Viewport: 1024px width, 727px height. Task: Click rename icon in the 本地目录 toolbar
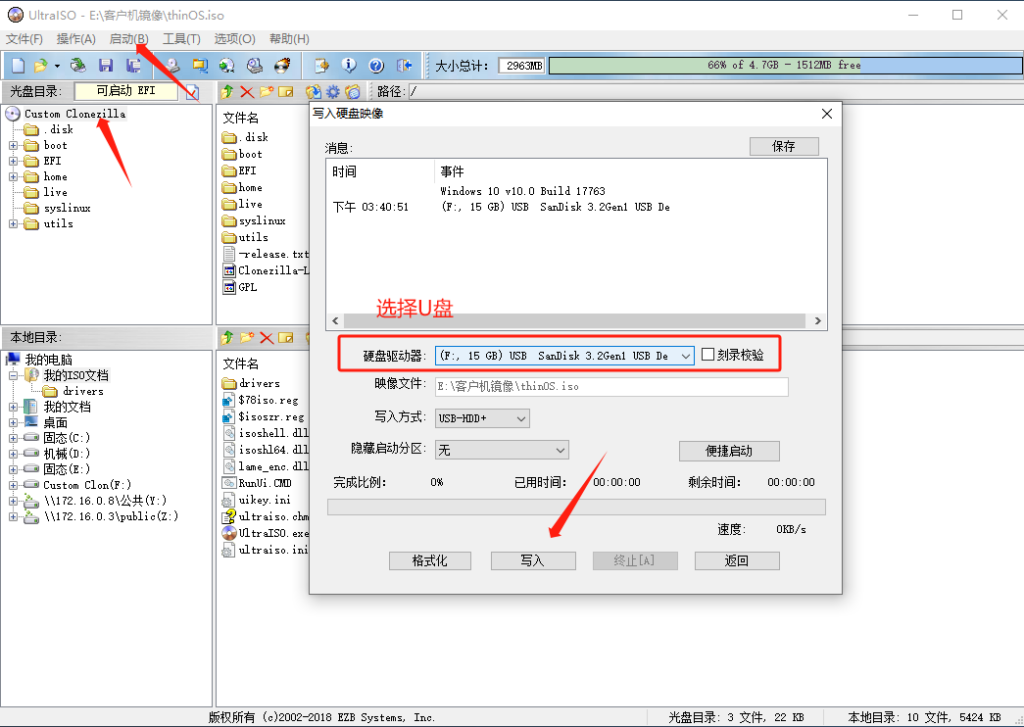pyautogui.click(x=286, y=337)
